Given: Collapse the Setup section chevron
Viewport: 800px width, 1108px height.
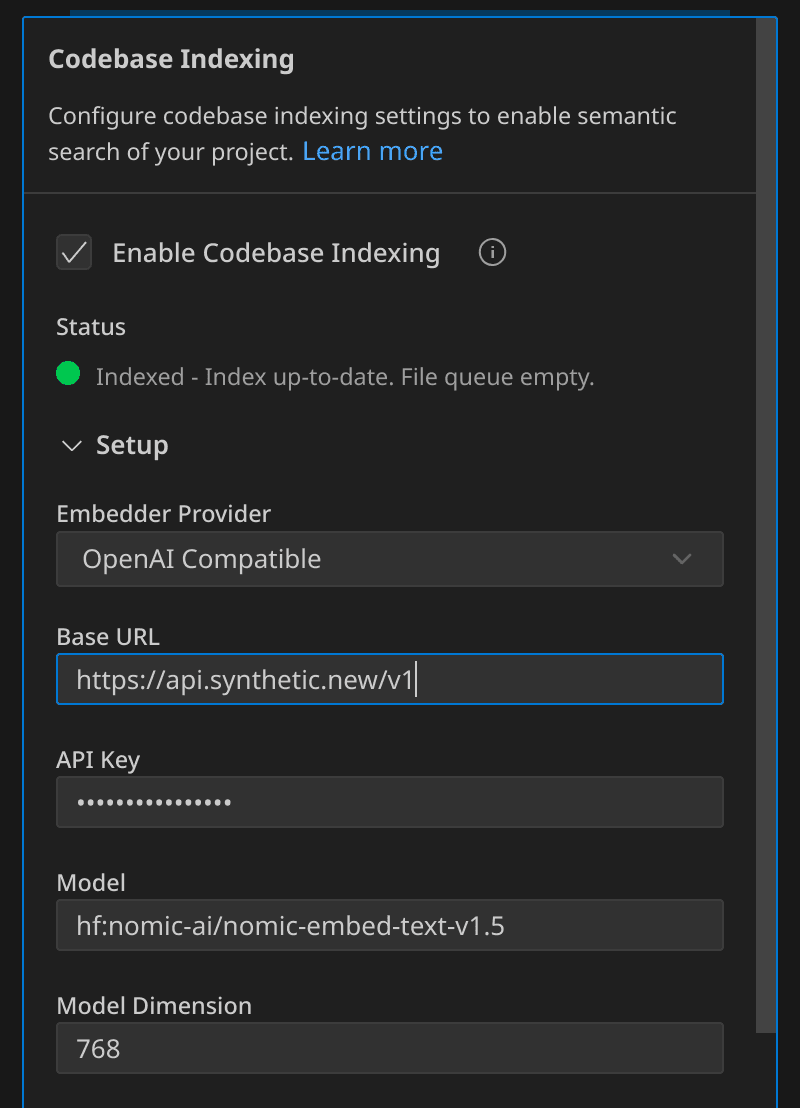Looking at the screenshot, I should pos(71,446).
